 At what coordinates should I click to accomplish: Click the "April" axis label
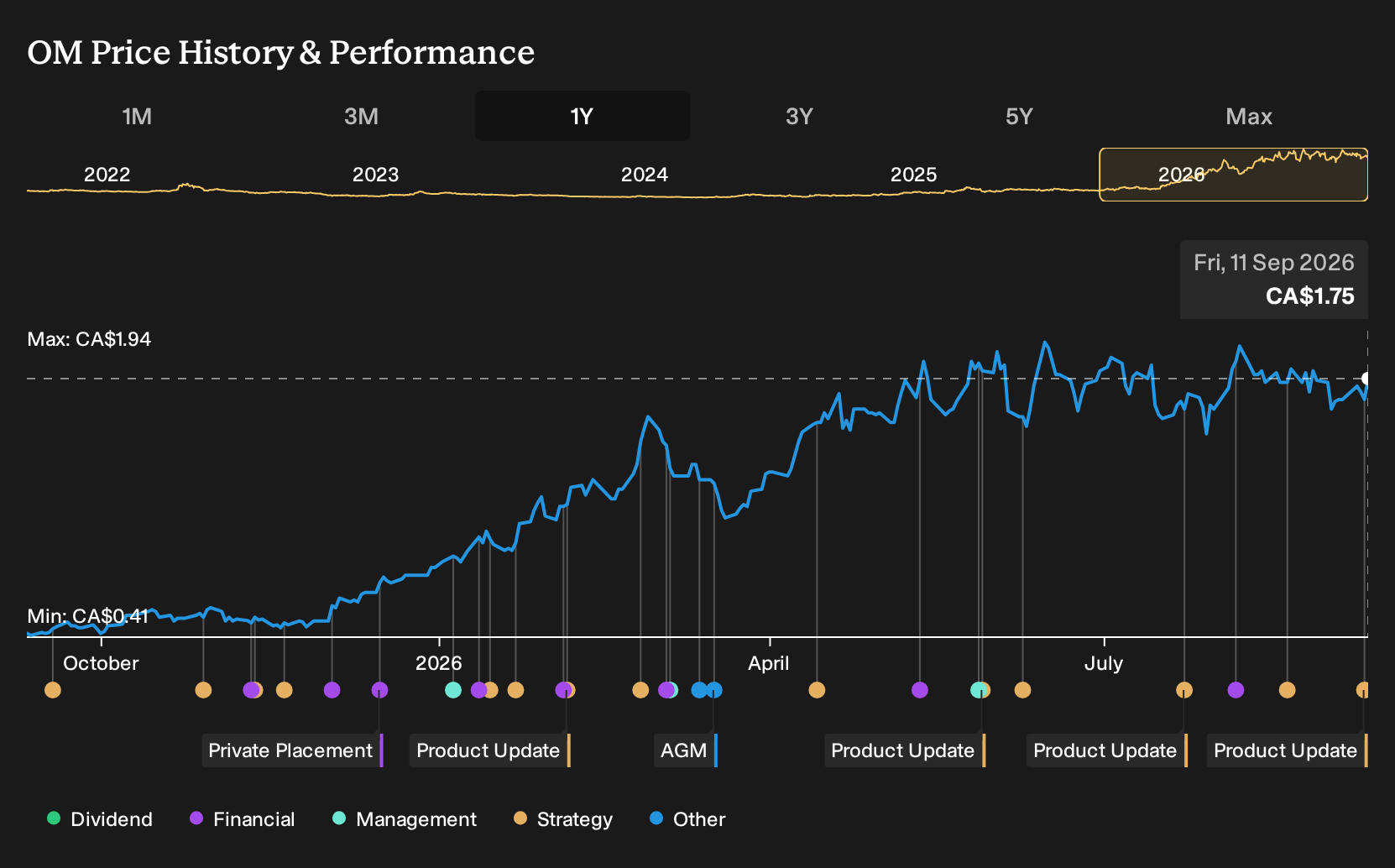click(x=769, y=663)
